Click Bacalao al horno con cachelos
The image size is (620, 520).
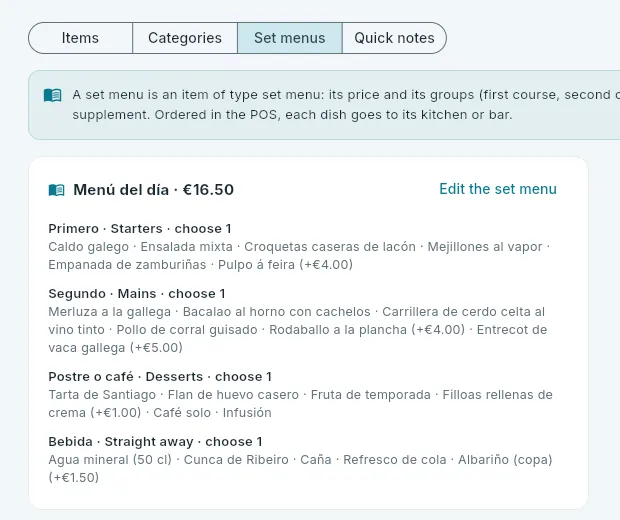tap(276, 312)
